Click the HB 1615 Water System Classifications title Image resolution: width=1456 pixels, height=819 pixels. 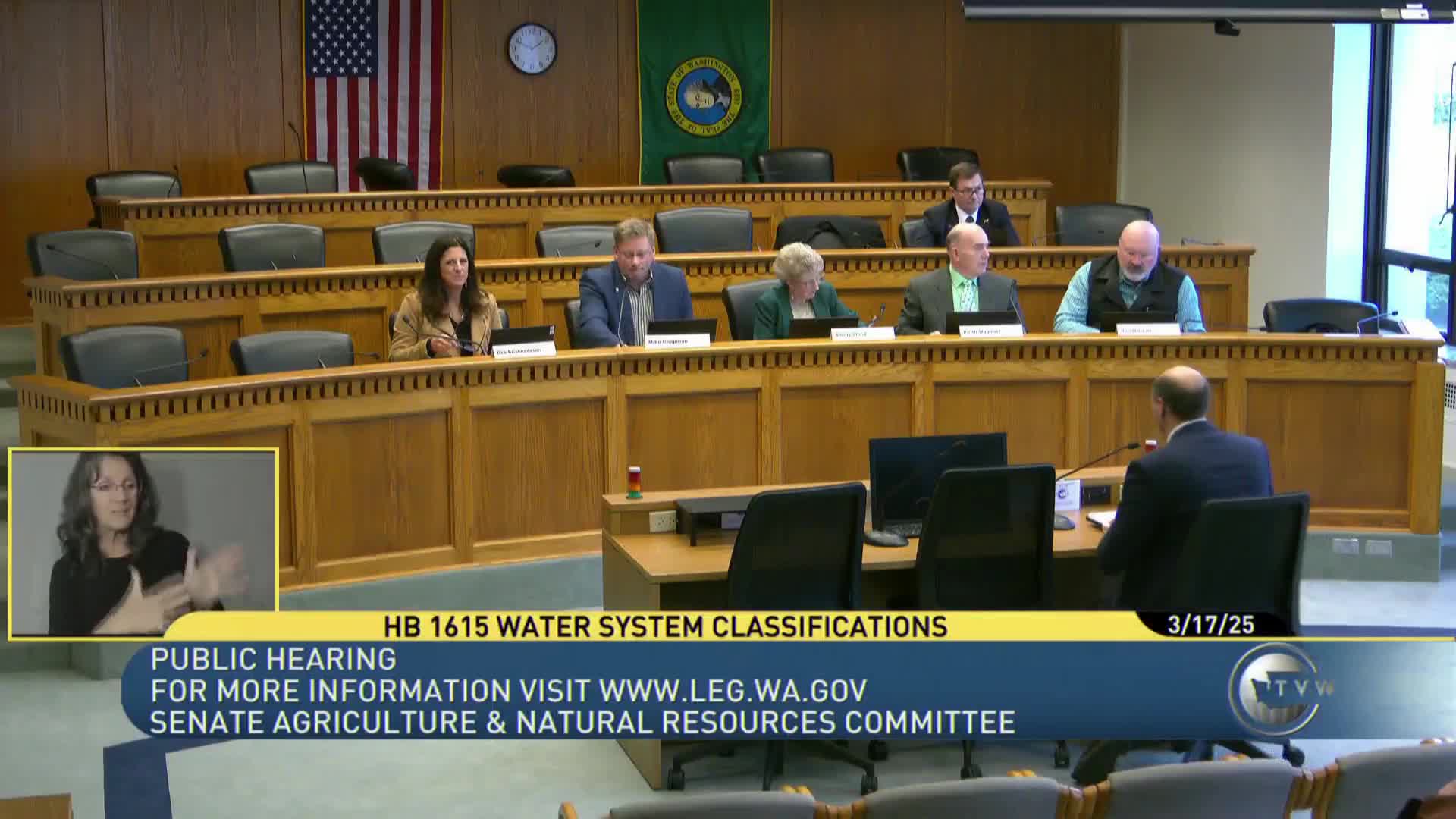(665, 626)
